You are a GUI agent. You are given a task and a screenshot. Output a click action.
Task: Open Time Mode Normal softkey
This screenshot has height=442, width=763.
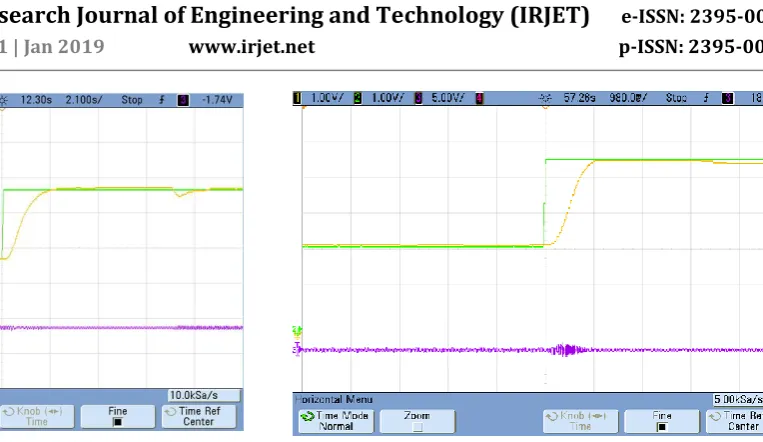336,421
